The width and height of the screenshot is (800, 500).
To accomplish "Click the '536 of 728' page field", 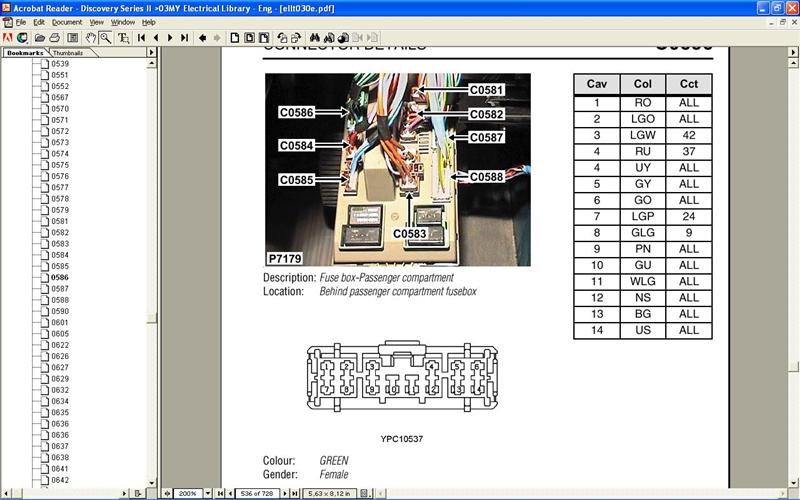I will tap(257, 493).
